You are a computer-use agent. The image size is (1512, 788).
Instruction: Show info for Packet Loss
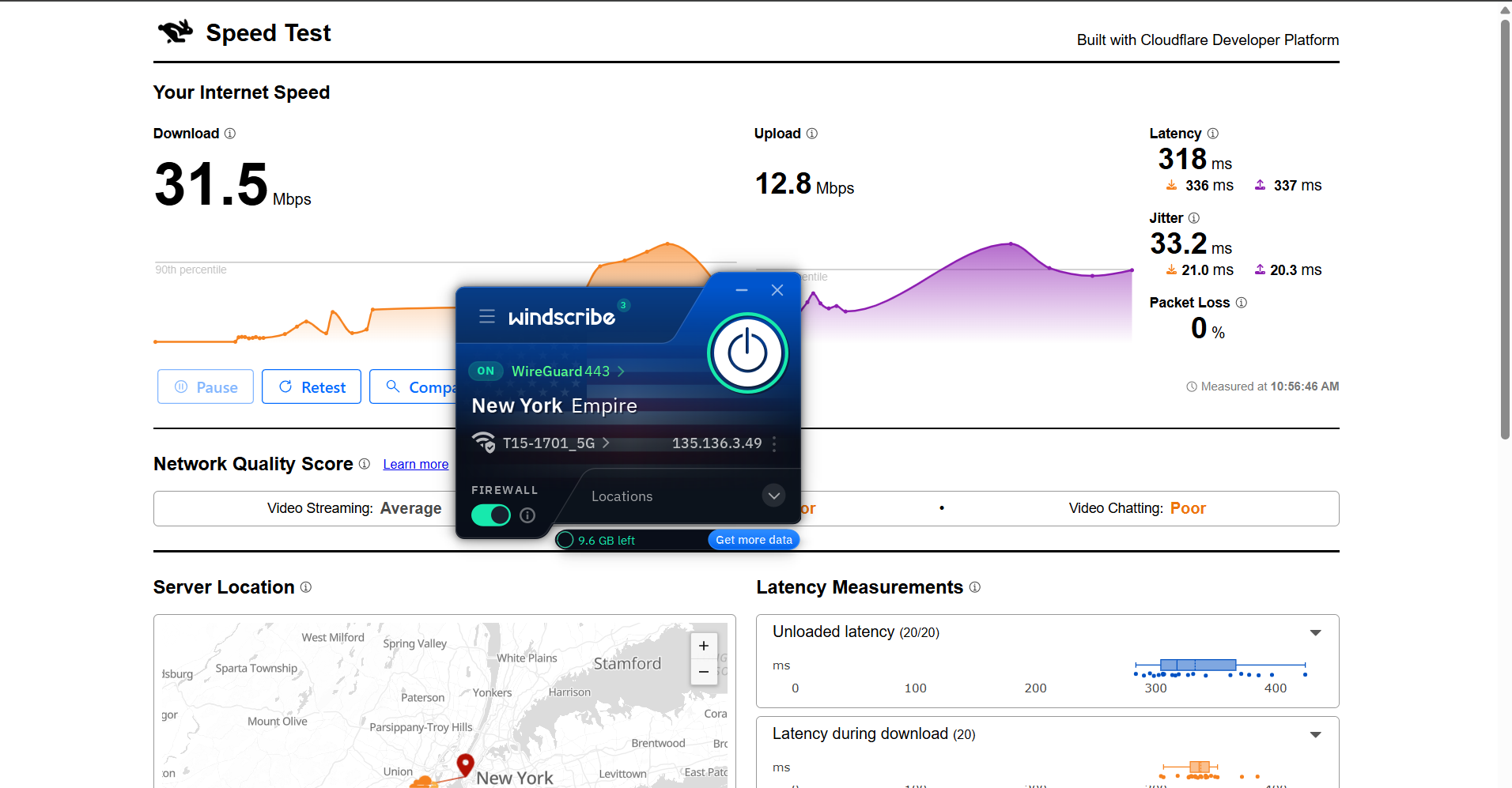tap(1242, 303)
